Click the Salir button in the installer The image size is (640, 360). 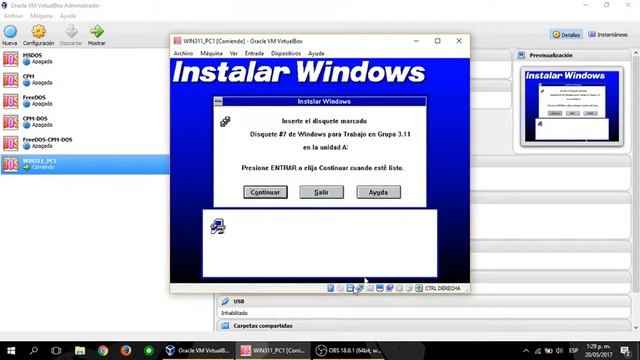click(x=322, y=192)
